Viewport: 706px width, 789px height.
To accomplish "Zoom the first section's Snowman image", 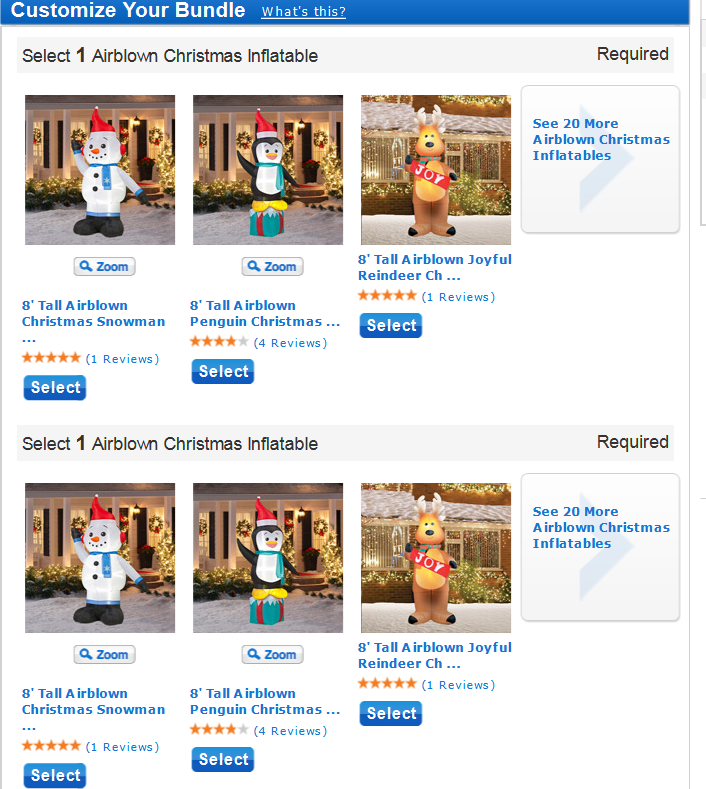I will point(104,266).
